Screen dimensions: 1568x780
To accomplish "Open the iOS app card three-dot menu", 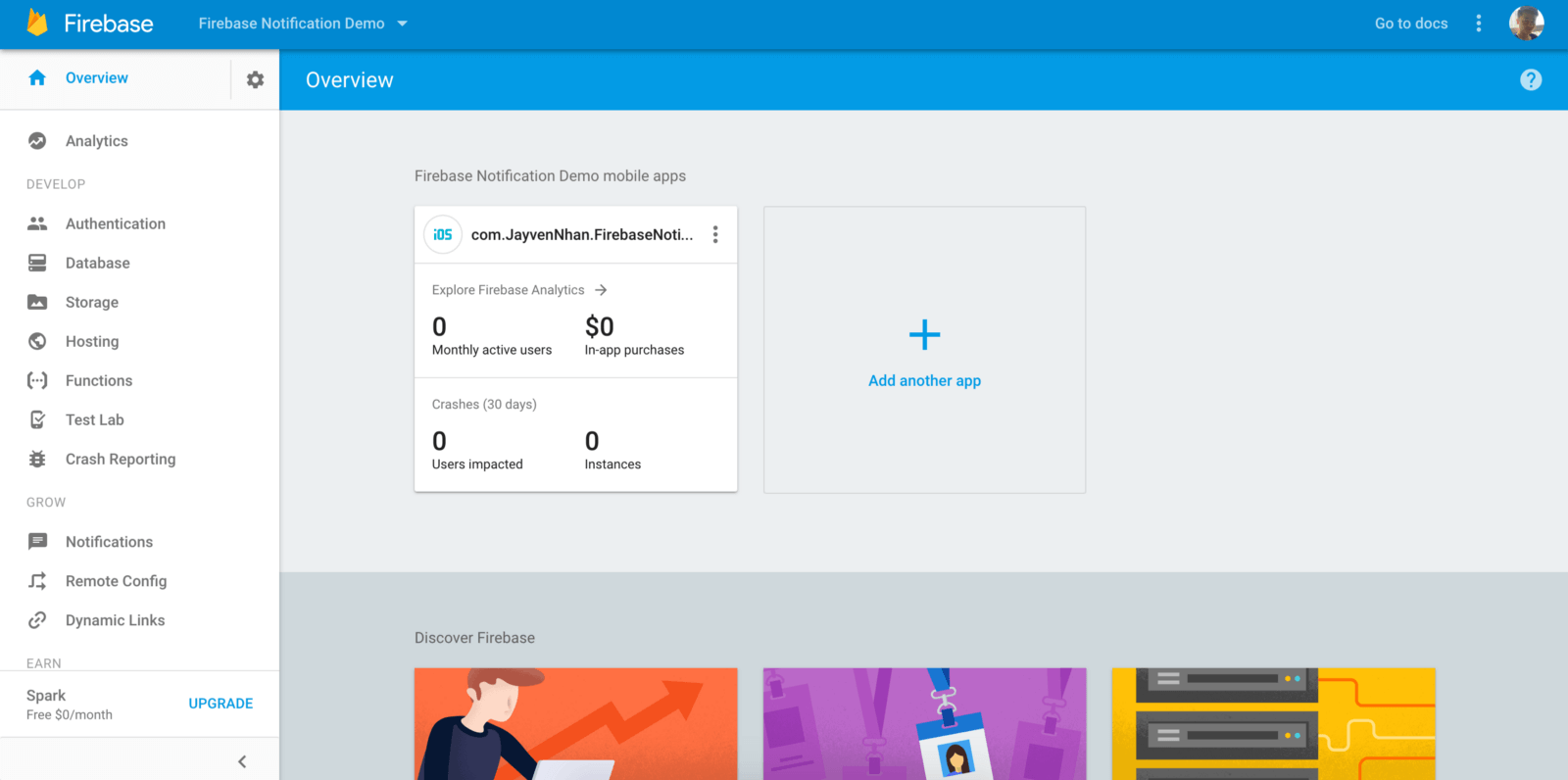I will (x=715, y=234).
